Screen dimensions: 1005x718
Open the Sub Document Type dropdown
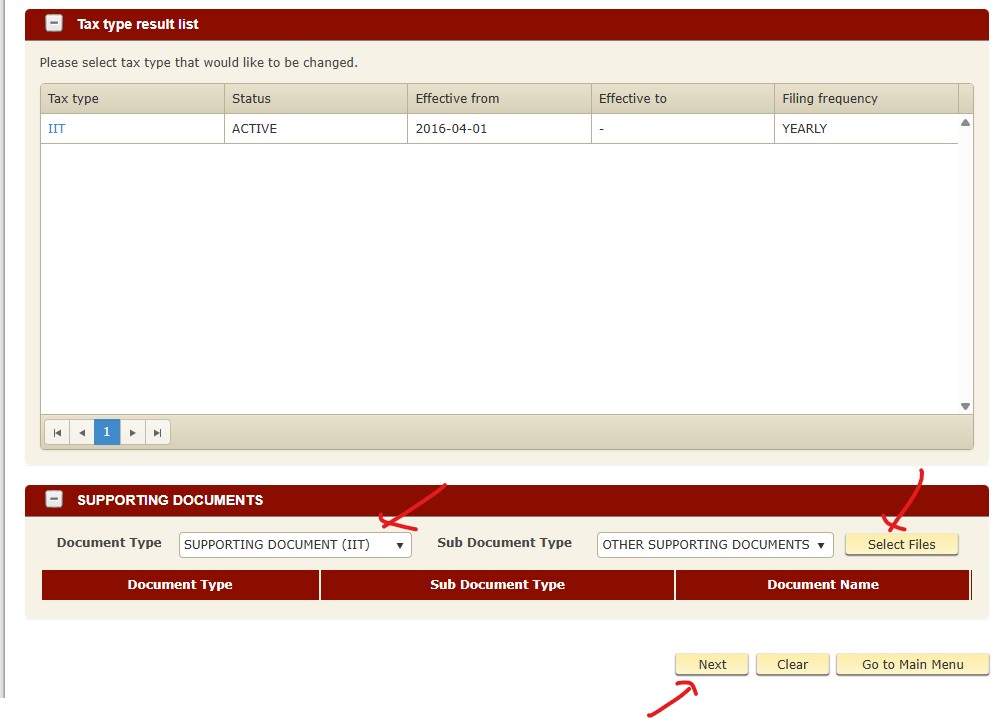point(714,545)
